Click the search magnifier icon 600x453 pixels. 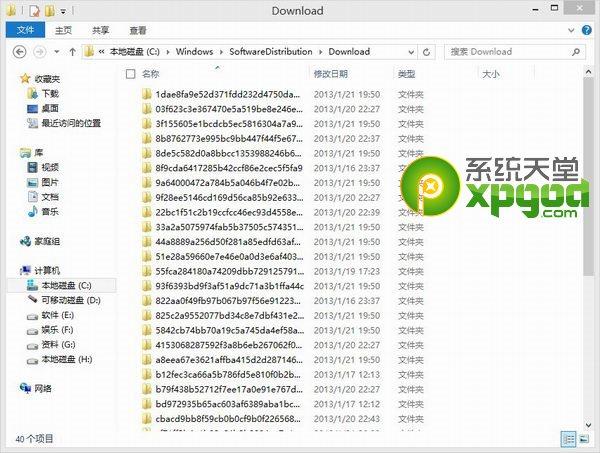coord(576,52)
